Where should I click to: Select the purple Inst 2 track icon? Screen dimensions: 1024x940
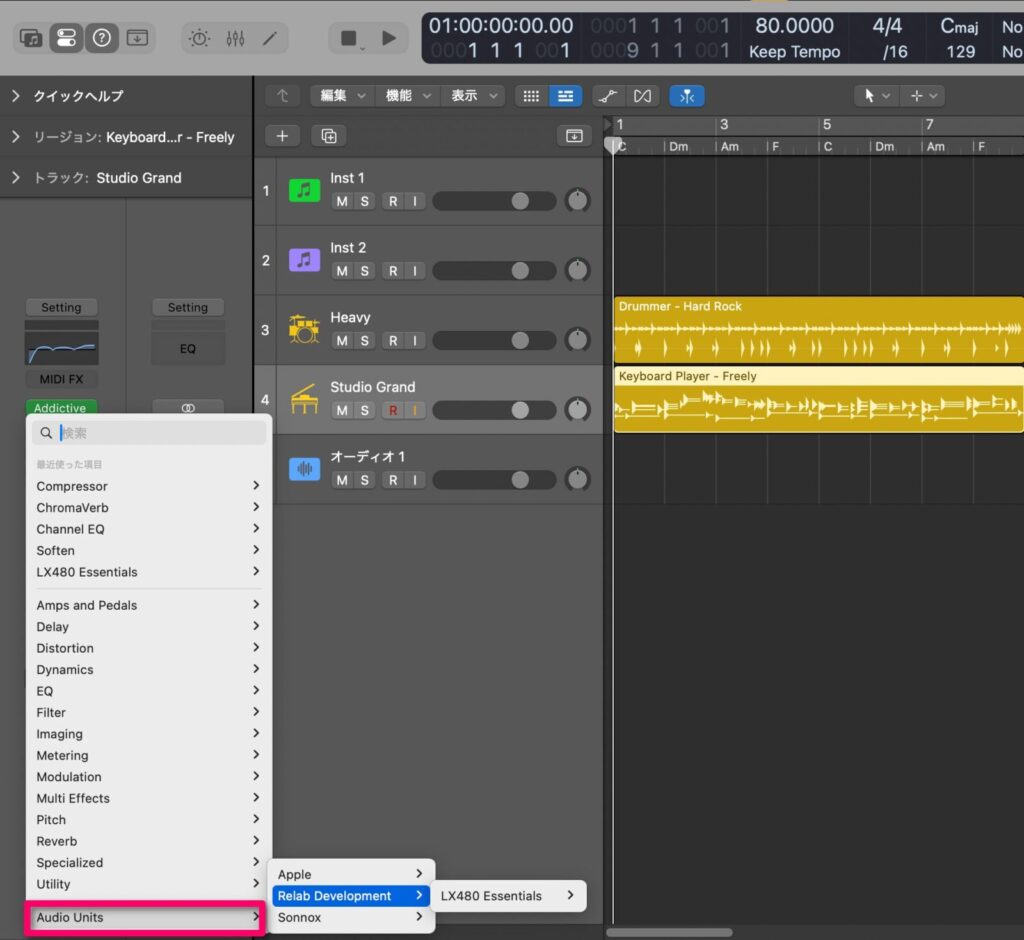[304, 260]
